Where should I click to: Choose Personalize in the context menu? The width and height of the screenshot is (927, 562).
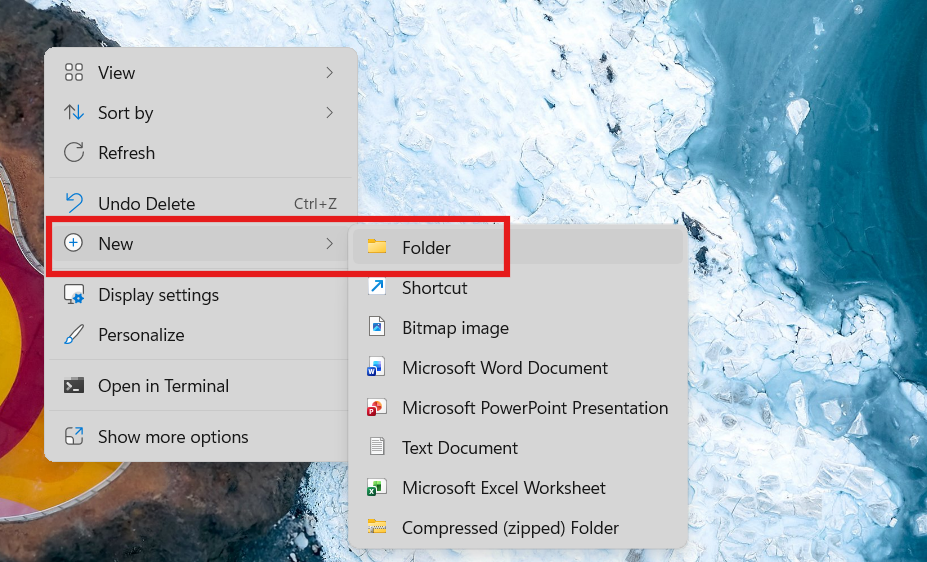pyautogui.click(x=200, y=334)
